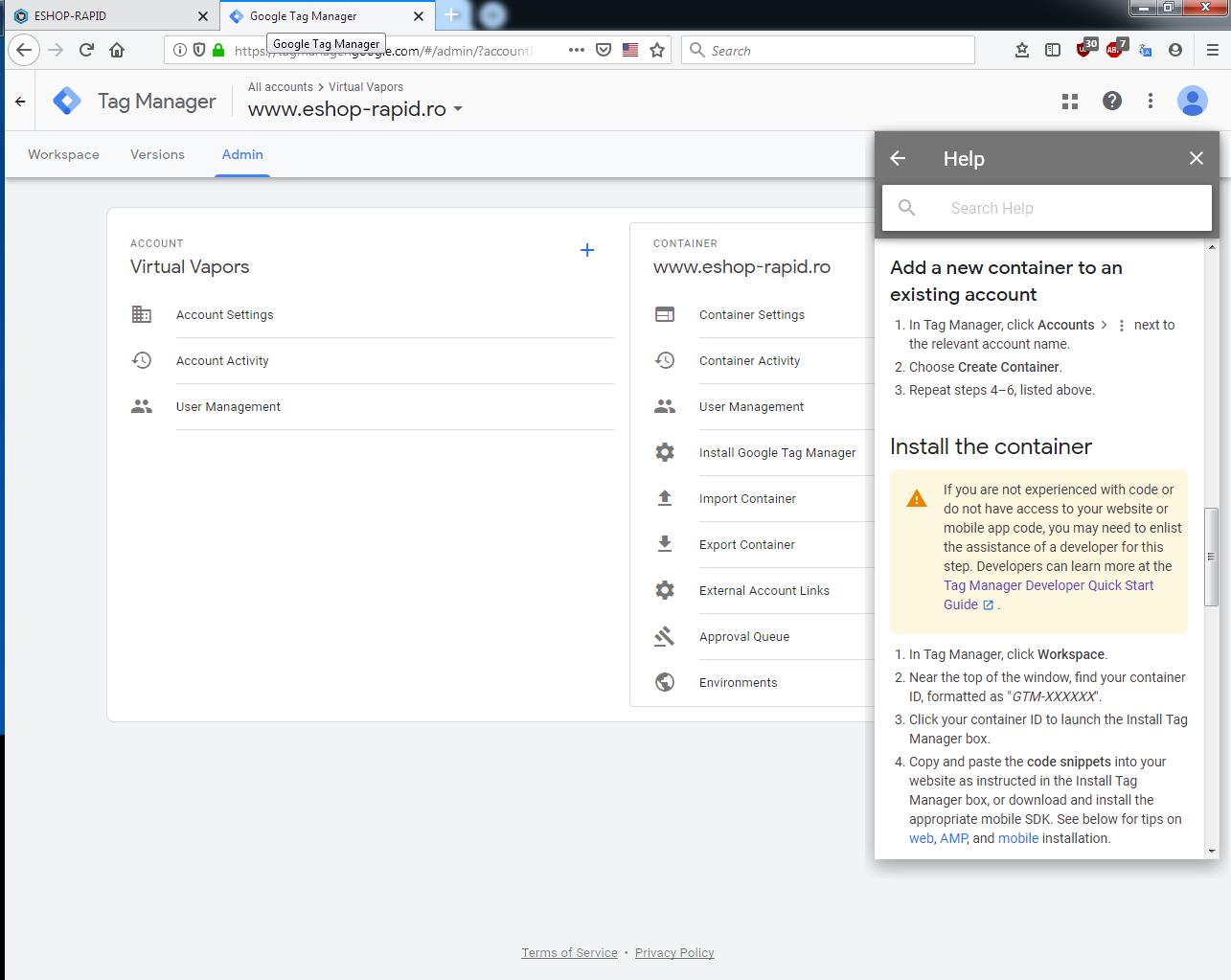Click the US flag extension icon in the URL bar
Image resolution: width=1231 pixels, height=980 pixels.
point(630,50)
